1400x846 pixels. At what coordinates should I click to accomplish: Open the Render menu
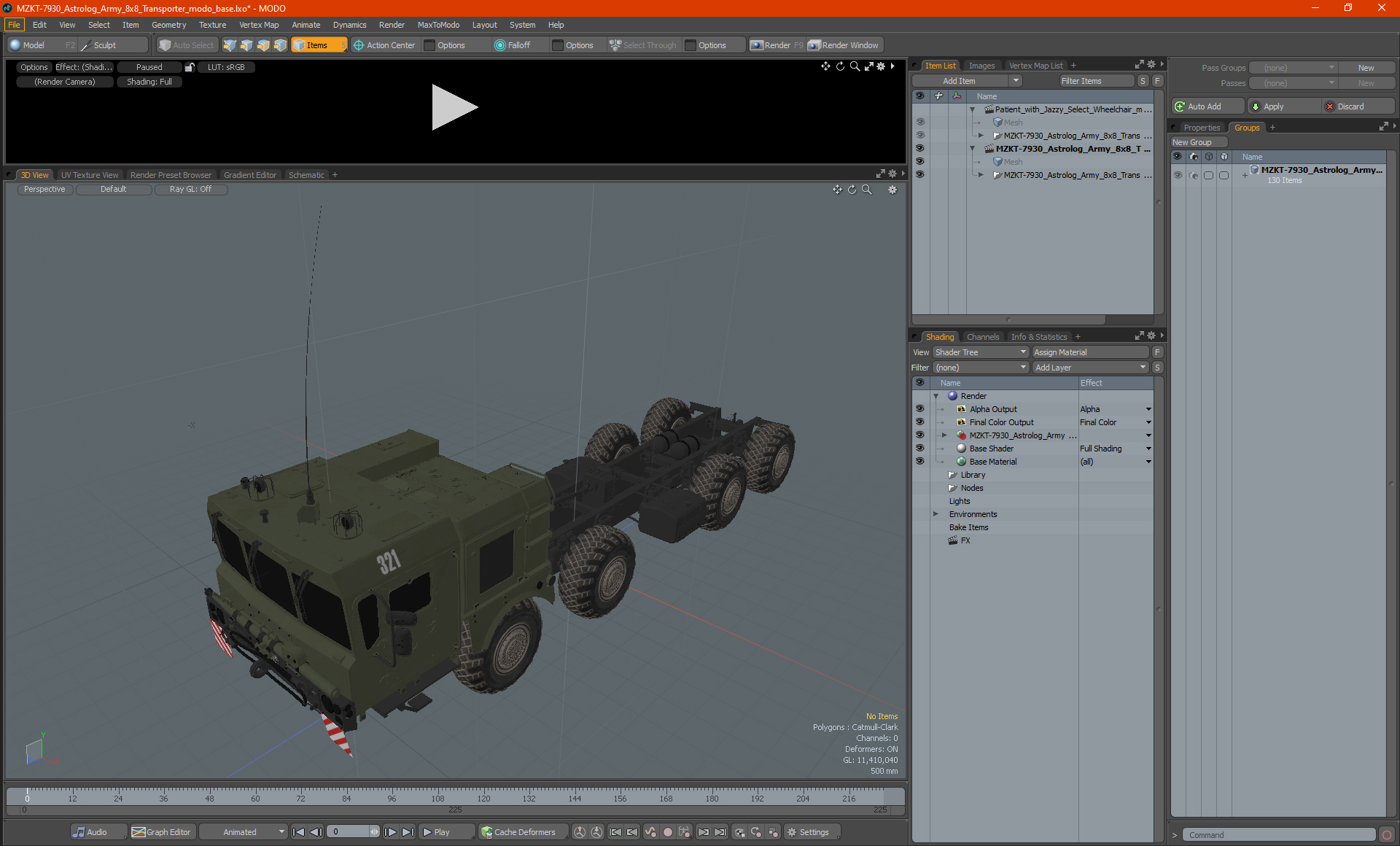click(x=392, y=25)
